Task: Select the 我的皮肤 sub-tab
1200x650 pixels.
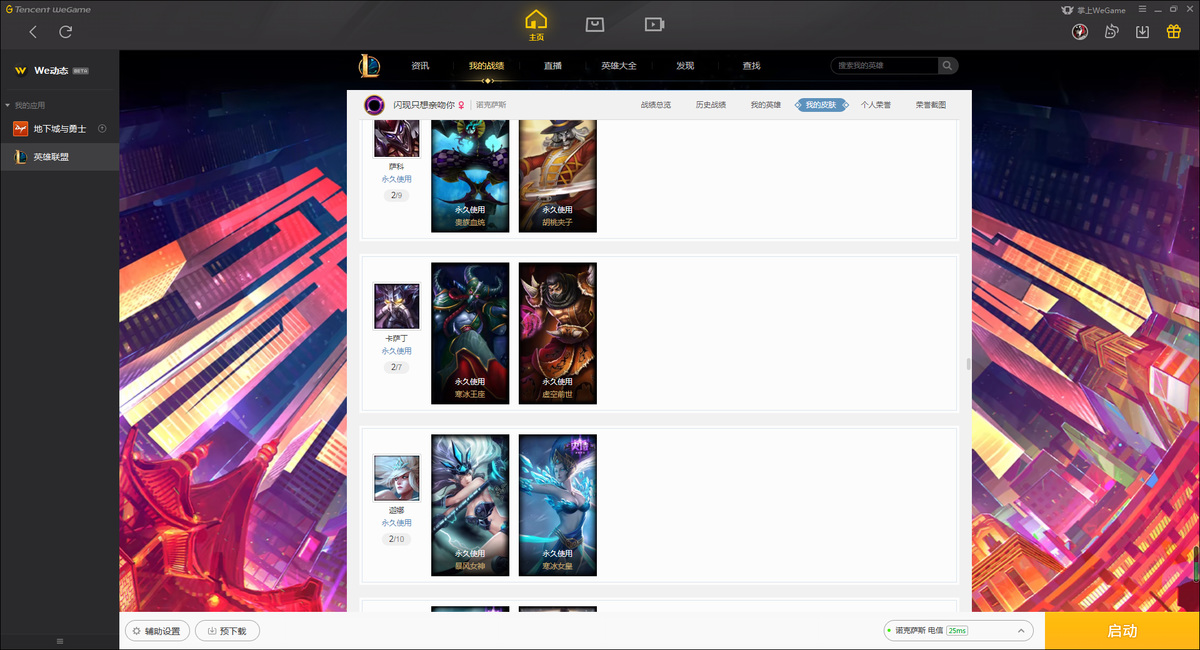Action: coord(821,105)
